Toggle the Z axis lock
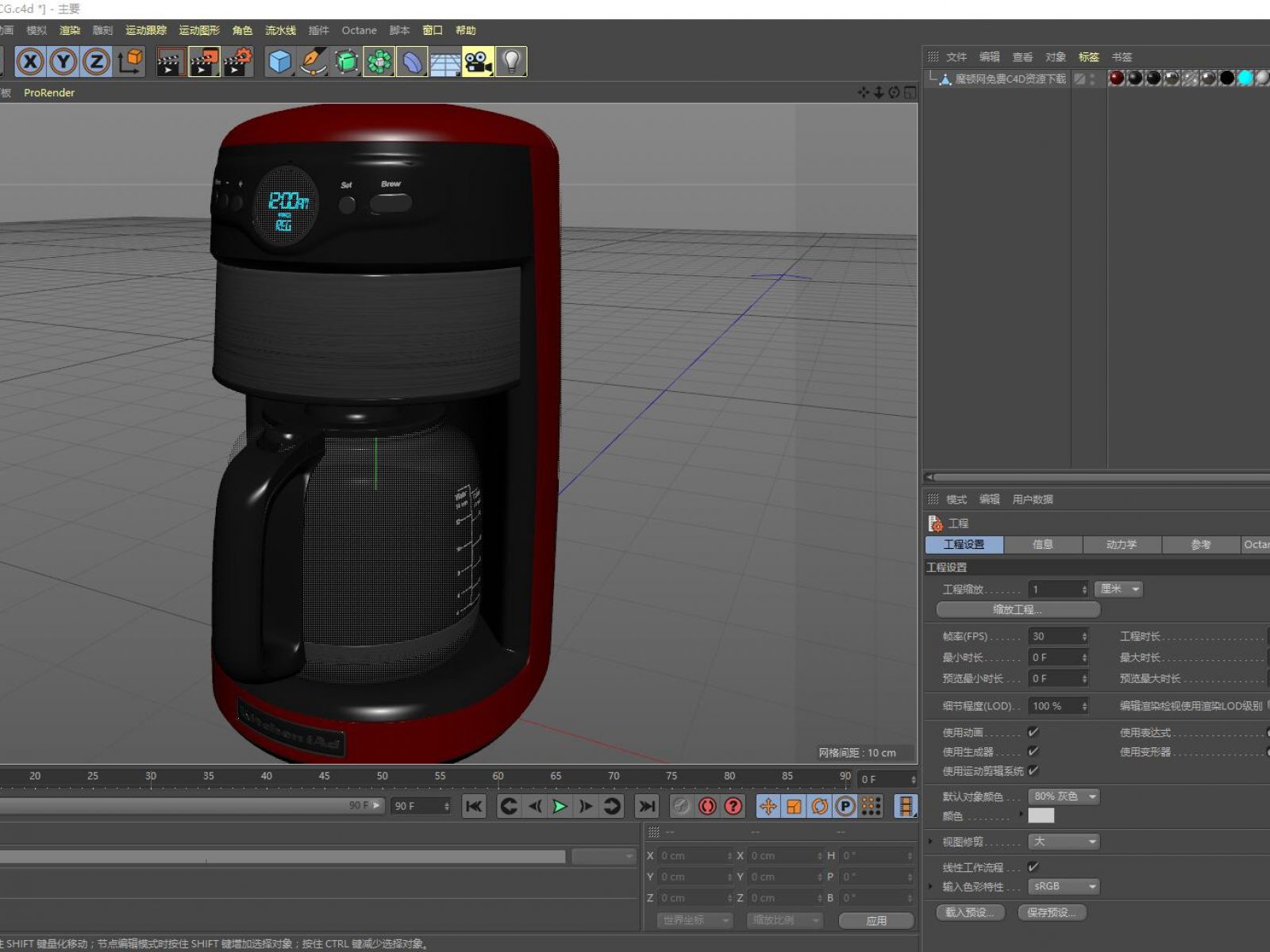1270x952 pixels. 97,61
